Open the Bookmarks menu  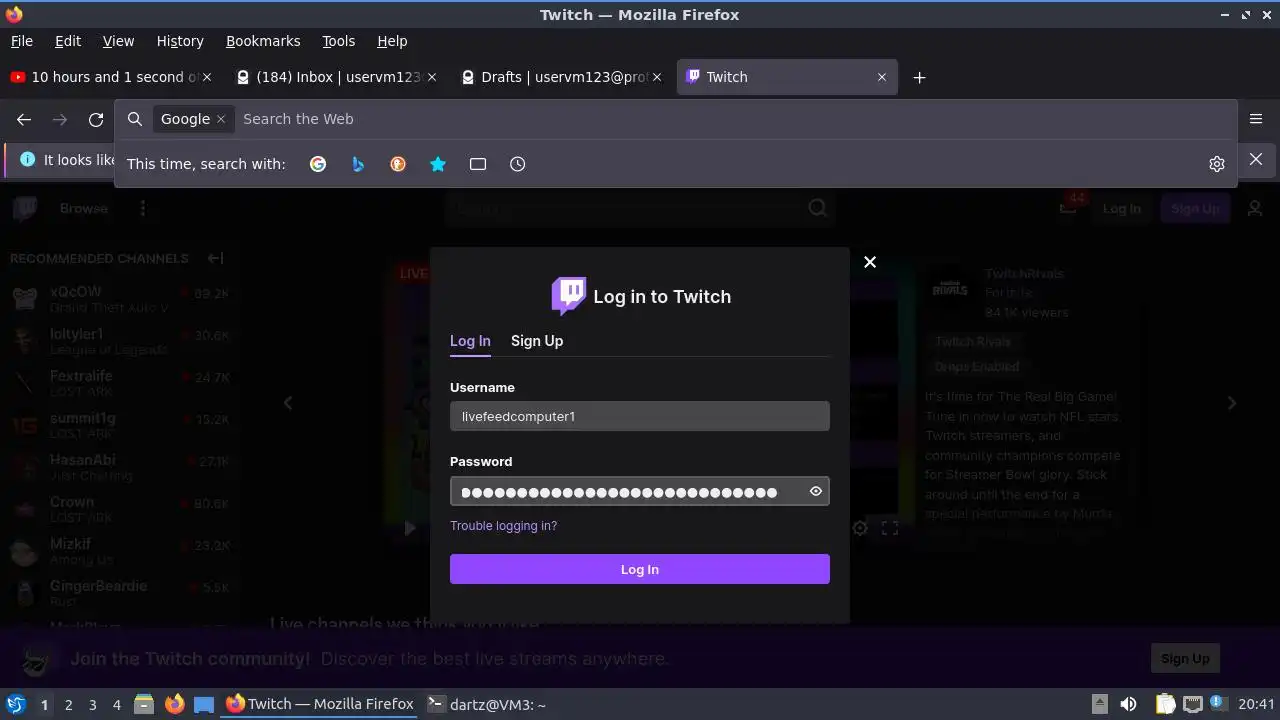coord(263,41)
